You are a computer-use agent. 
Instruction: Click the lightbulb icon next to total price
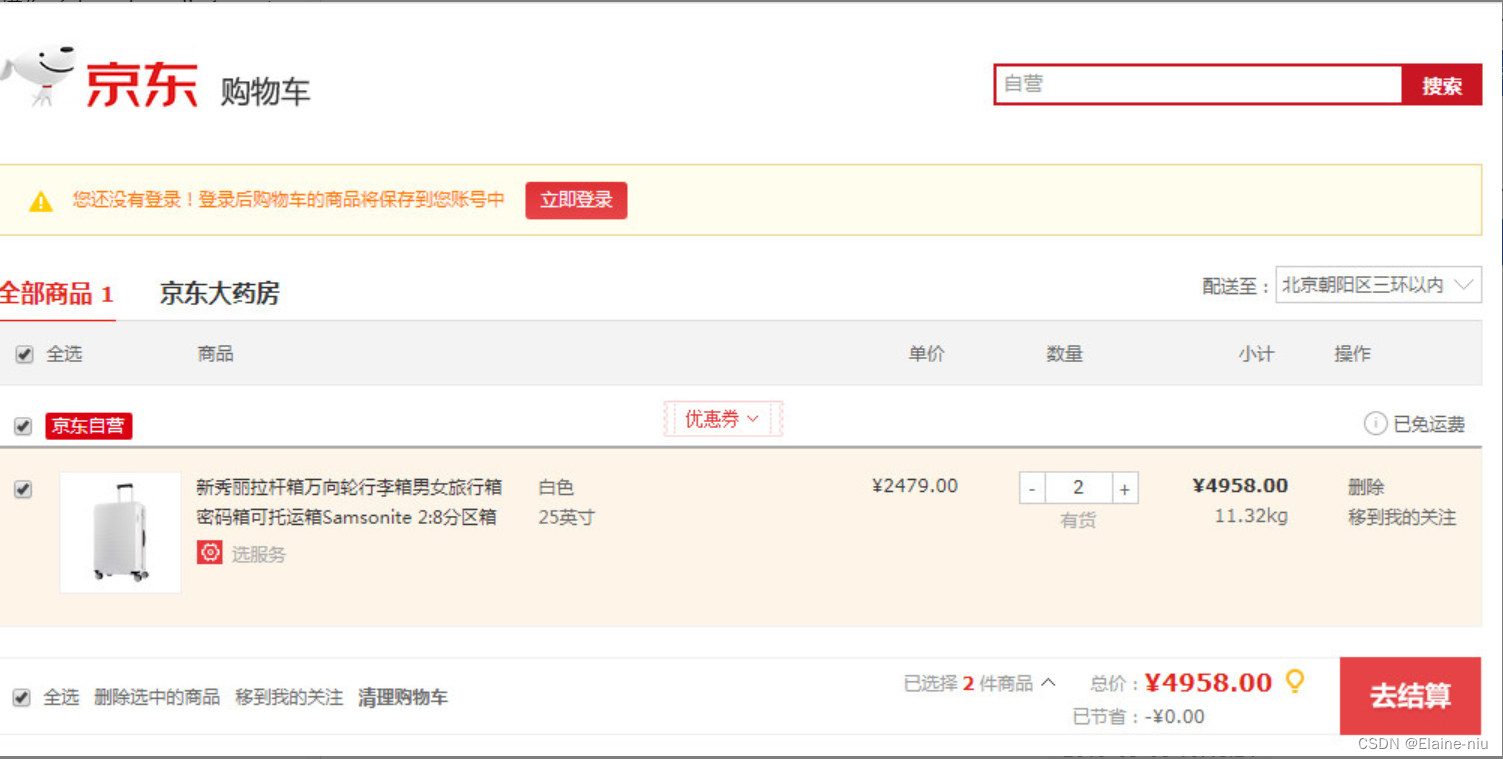pos(1295,682)
